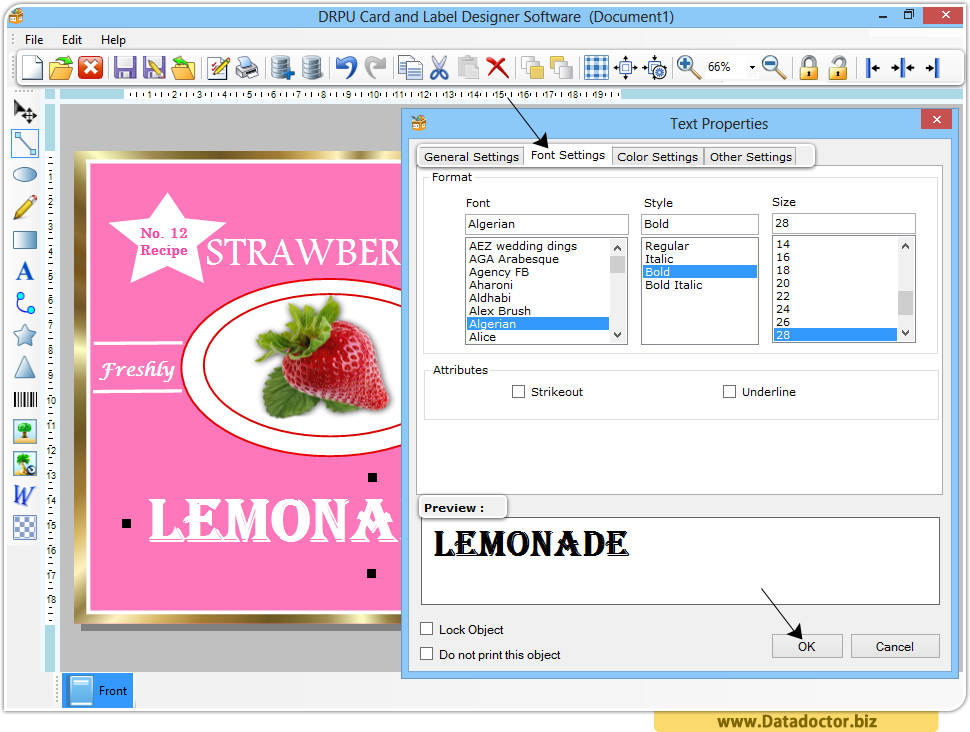Screen dimensions: 970x732
Task: Enable the Lock Object checkbox
Action: coord(427,629)
